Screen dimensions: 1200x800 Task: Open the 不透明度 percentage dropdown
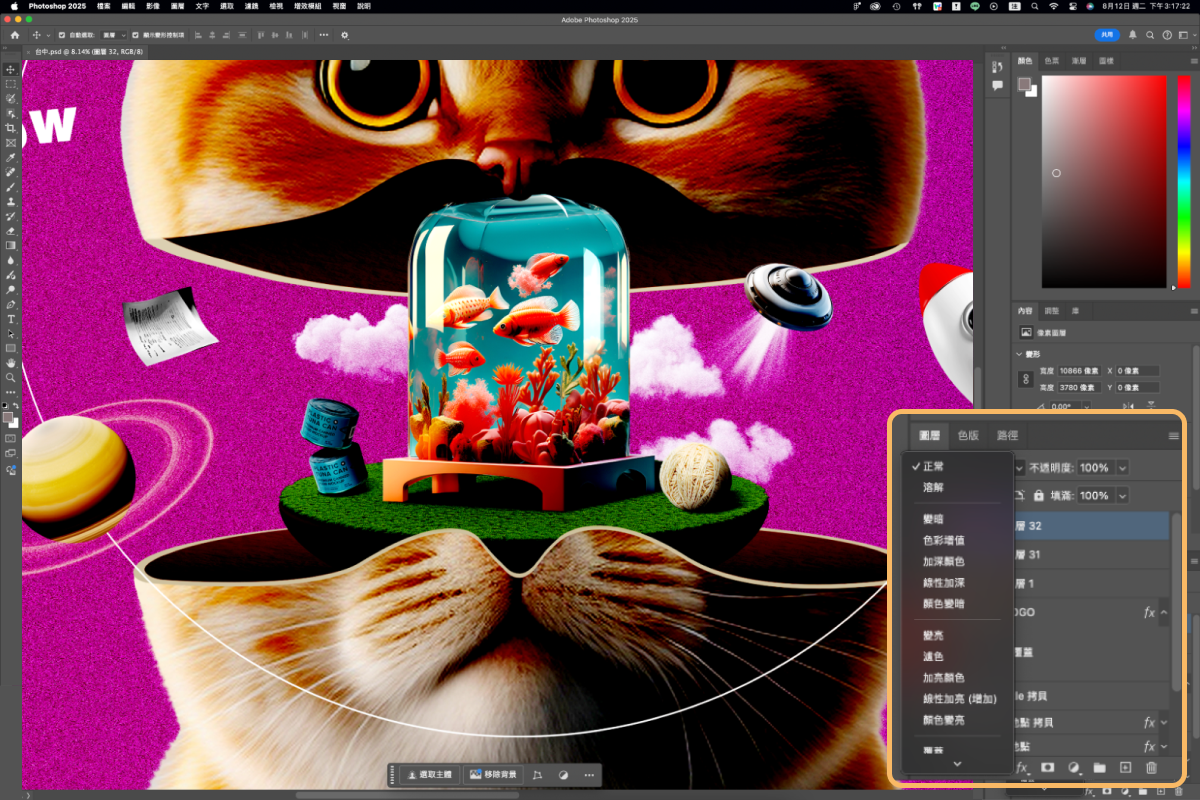[1123, 468]
